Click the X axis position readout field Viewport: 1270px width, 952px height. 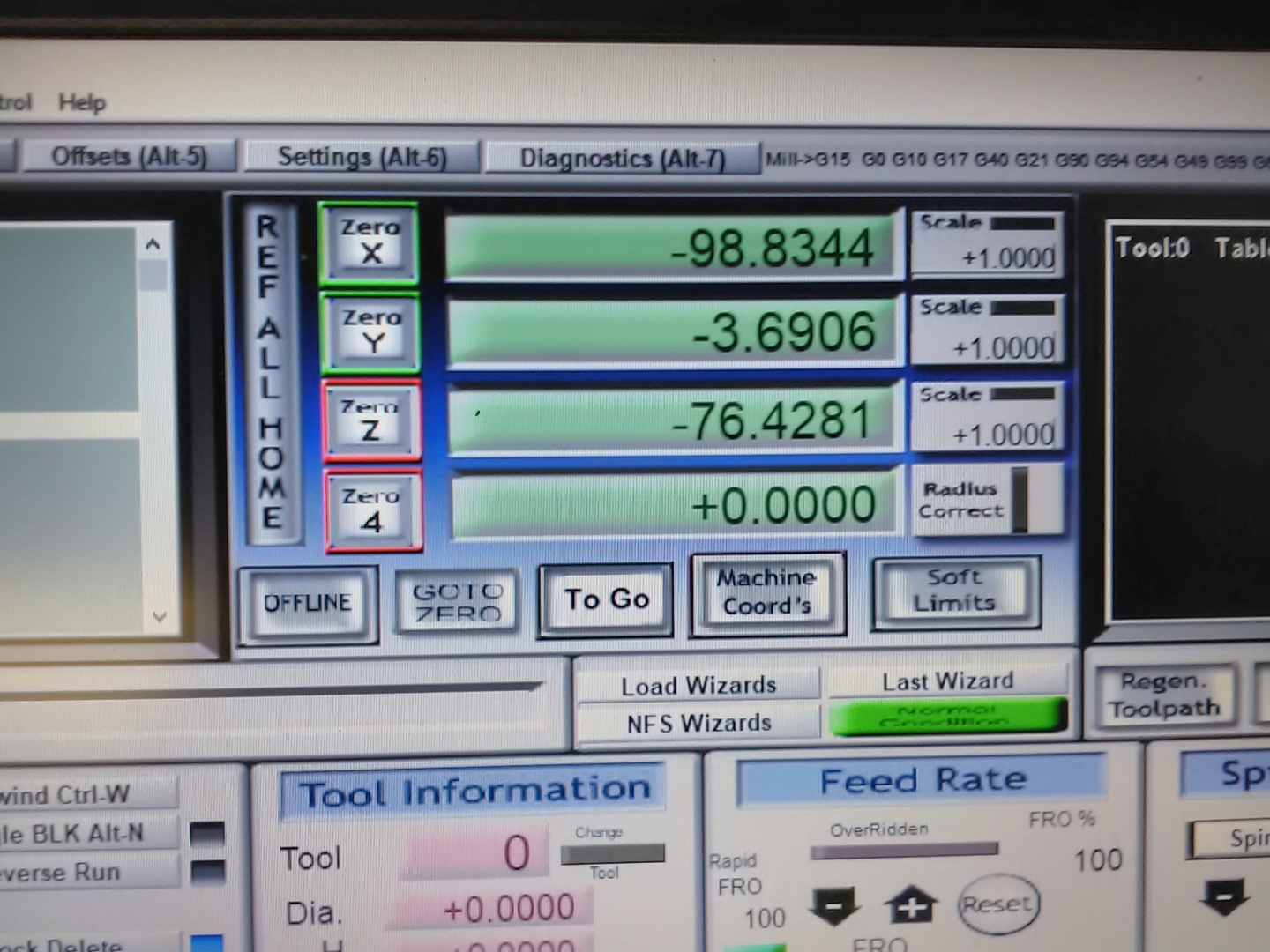(x=674, y=249)
